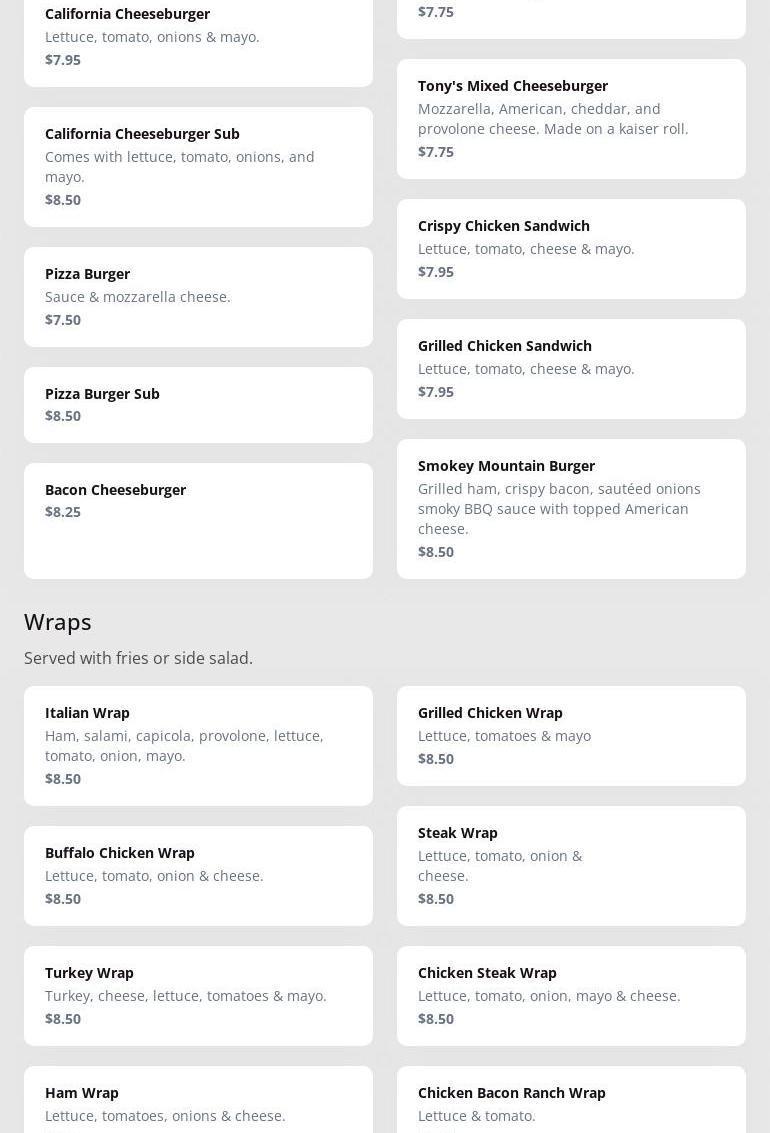Click the Pizza Burger item
Viewport: 770px width, 1133px height.
click(198, 296)
